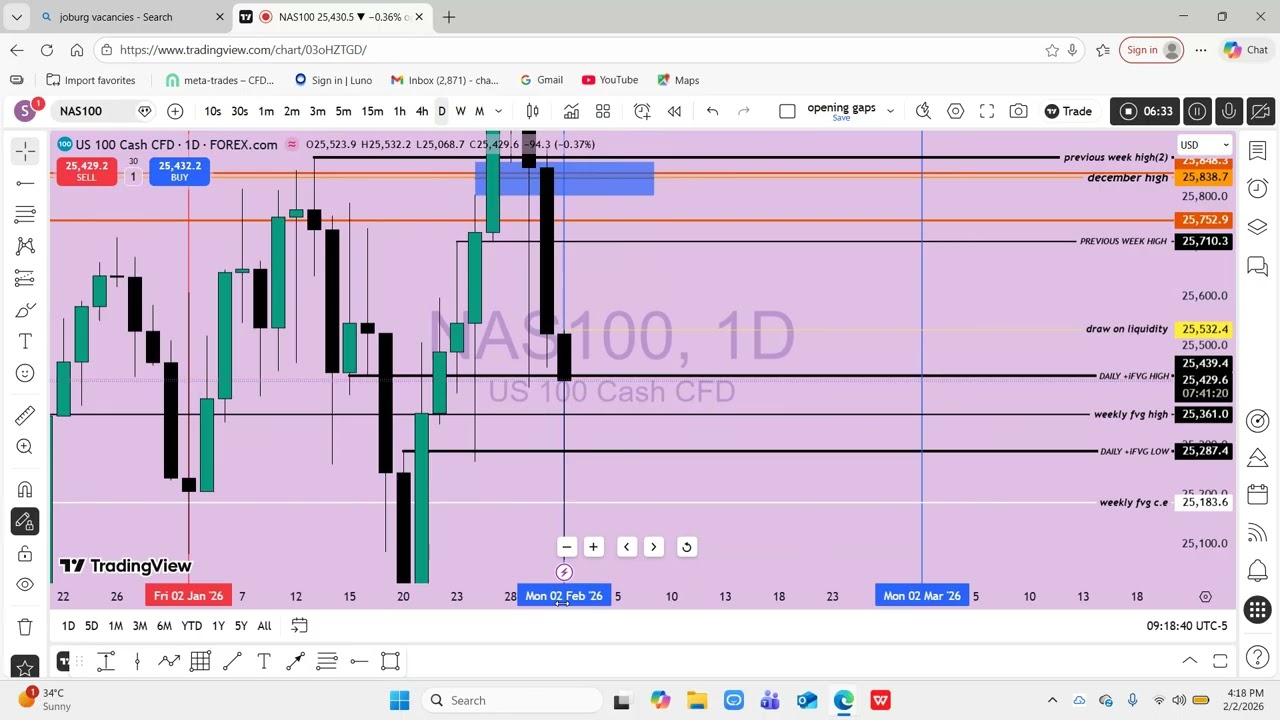Mute the recording microphone
Viewport: 1280px width, 720px height.
1229,111
